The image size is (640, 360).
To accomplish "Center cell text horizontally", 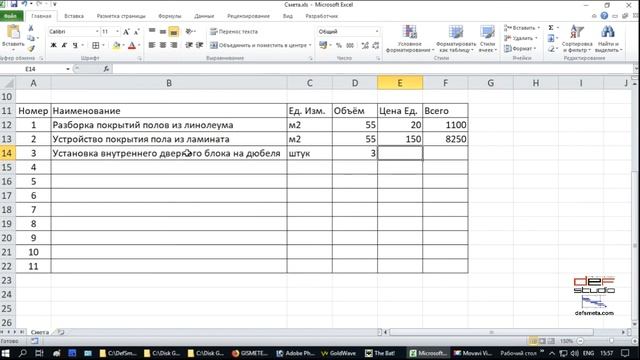I will pyautogui.click(x=162, y=45).
